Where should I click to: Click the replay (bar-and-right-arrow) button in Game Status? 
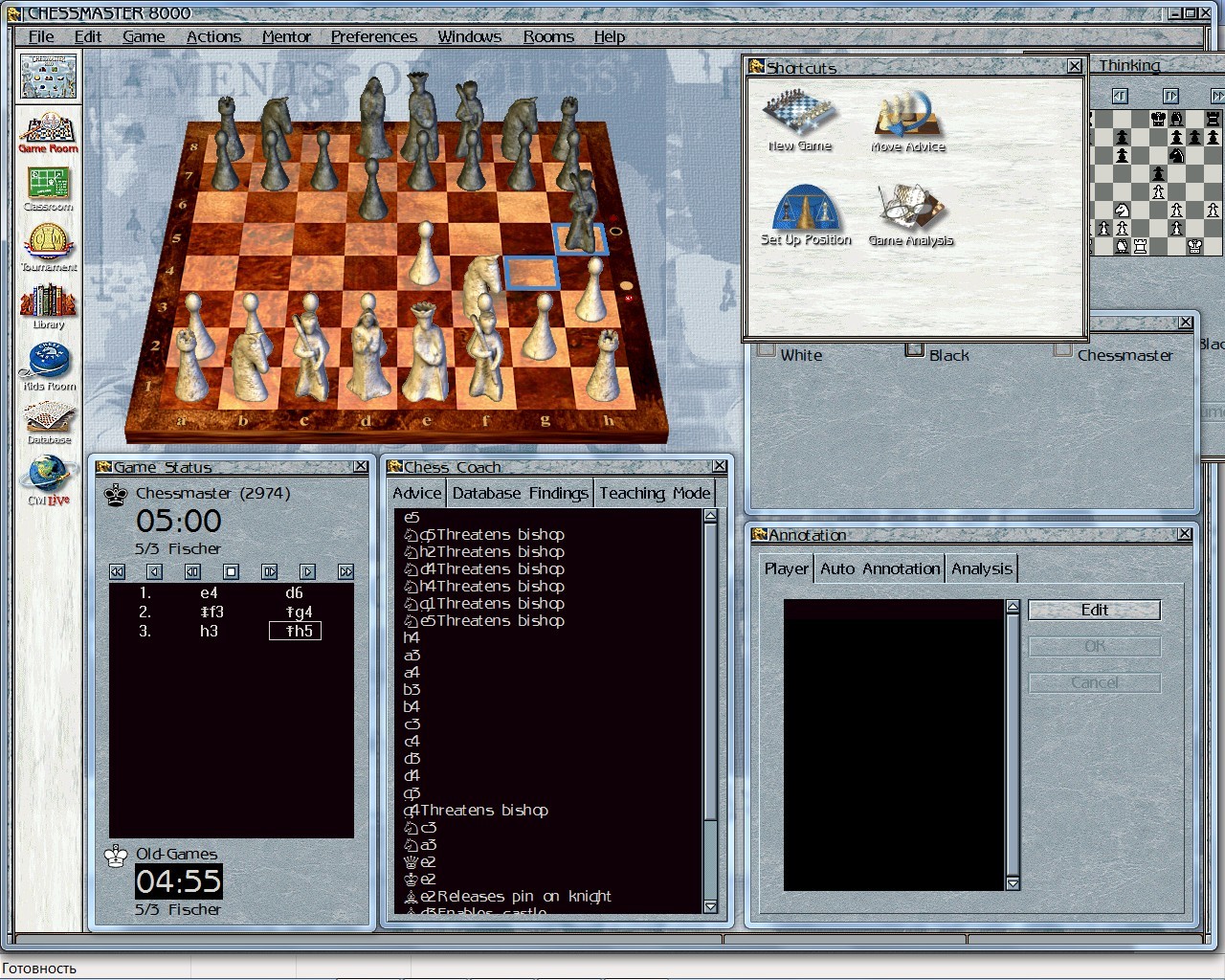[x=269, y=571]
